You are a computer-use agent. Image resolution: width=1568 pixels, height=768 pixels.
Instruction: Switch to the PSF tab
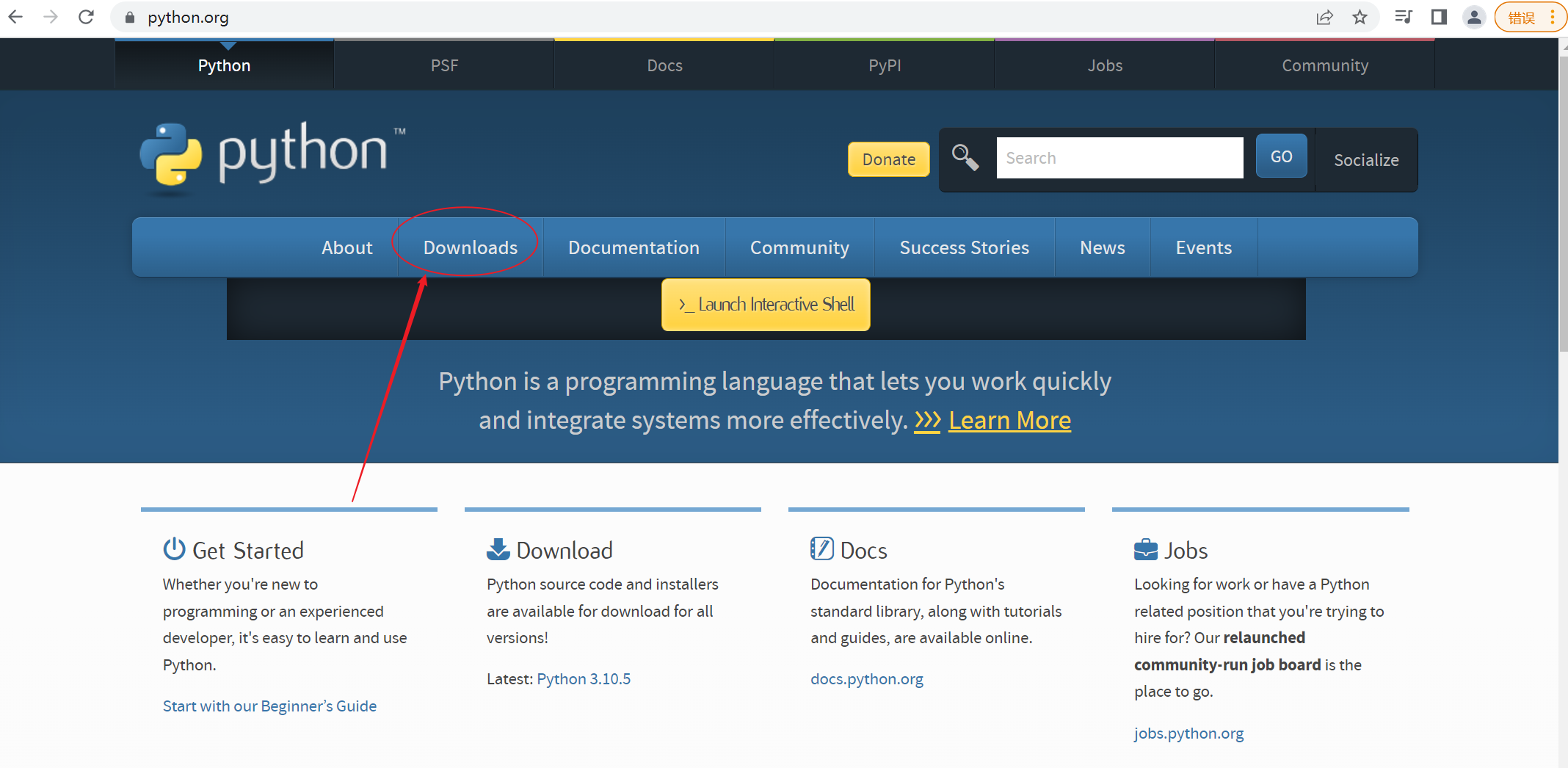tap(444, 65)
